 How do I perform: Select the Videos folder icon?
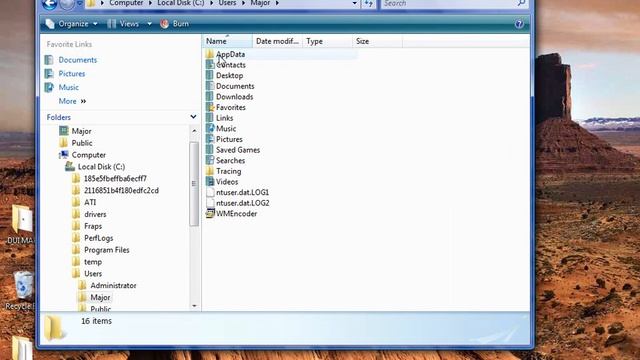click(x=210, y=182)
